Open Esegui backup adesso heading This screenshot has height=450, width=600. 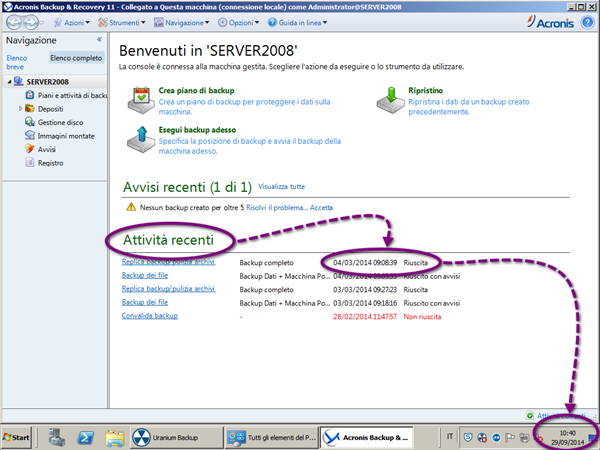(x=197, y=130)
